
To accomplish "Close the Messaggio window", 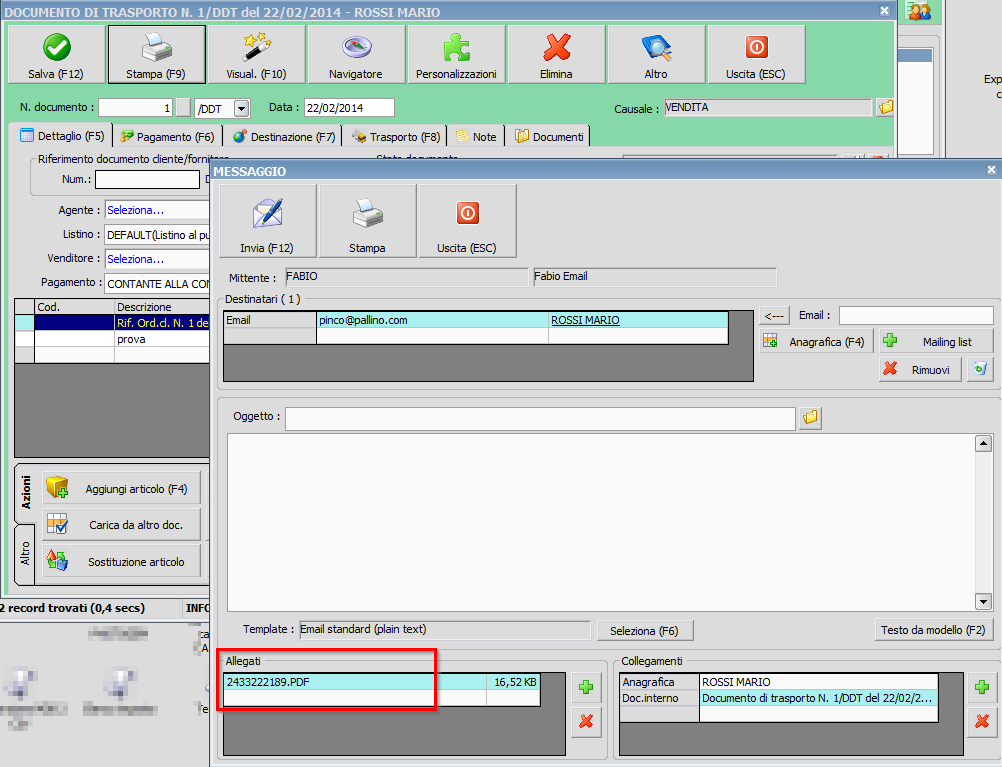I will (991, 169).
